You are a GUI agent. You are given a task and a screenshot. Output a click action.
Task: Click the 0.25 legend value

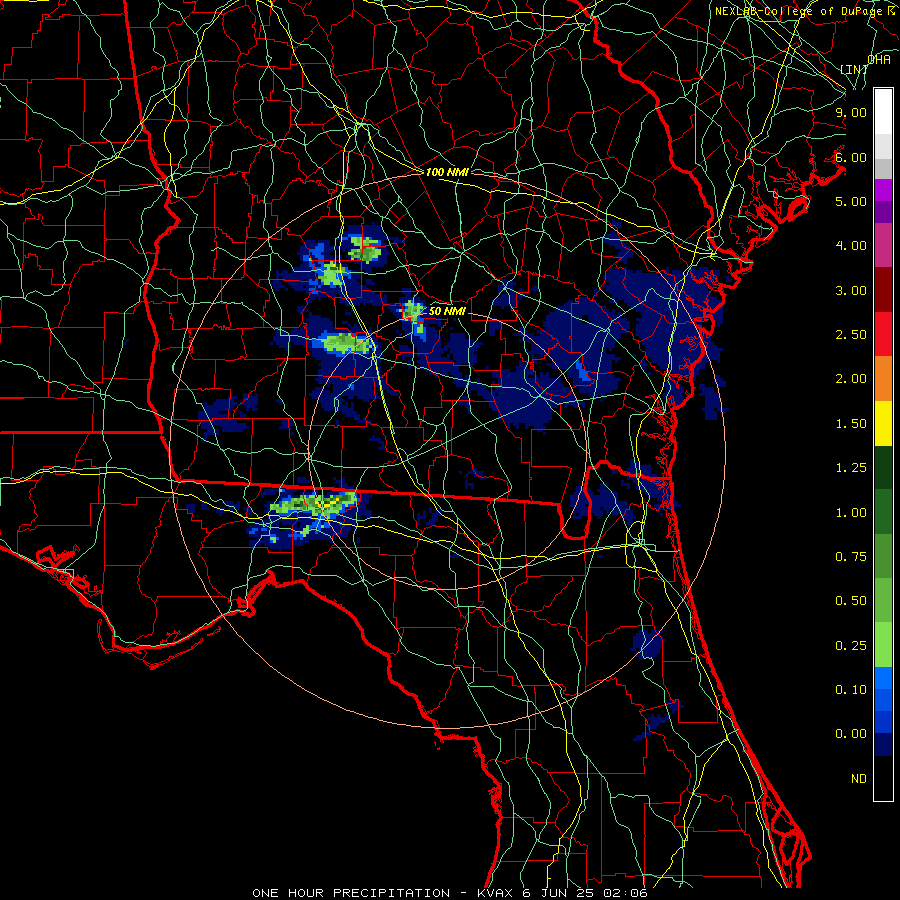click(851, 646)
